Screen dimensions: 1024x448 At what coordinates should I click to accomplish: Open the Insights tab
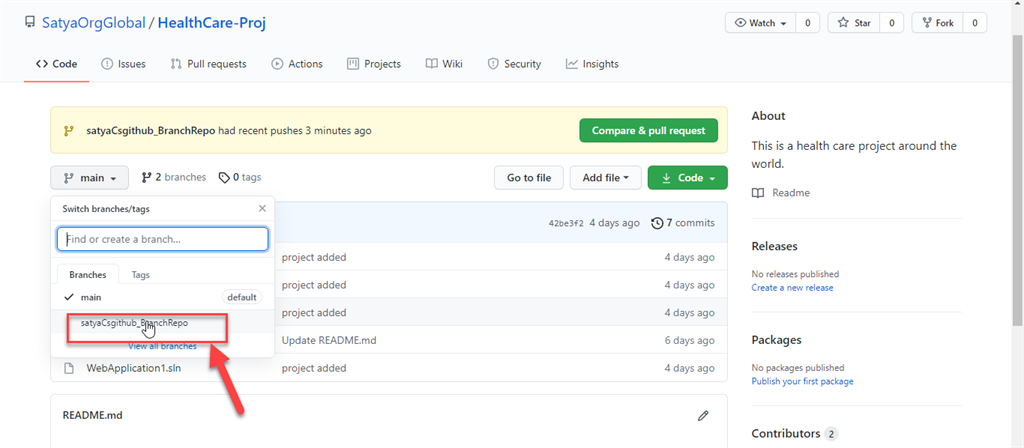coord(592,64)
